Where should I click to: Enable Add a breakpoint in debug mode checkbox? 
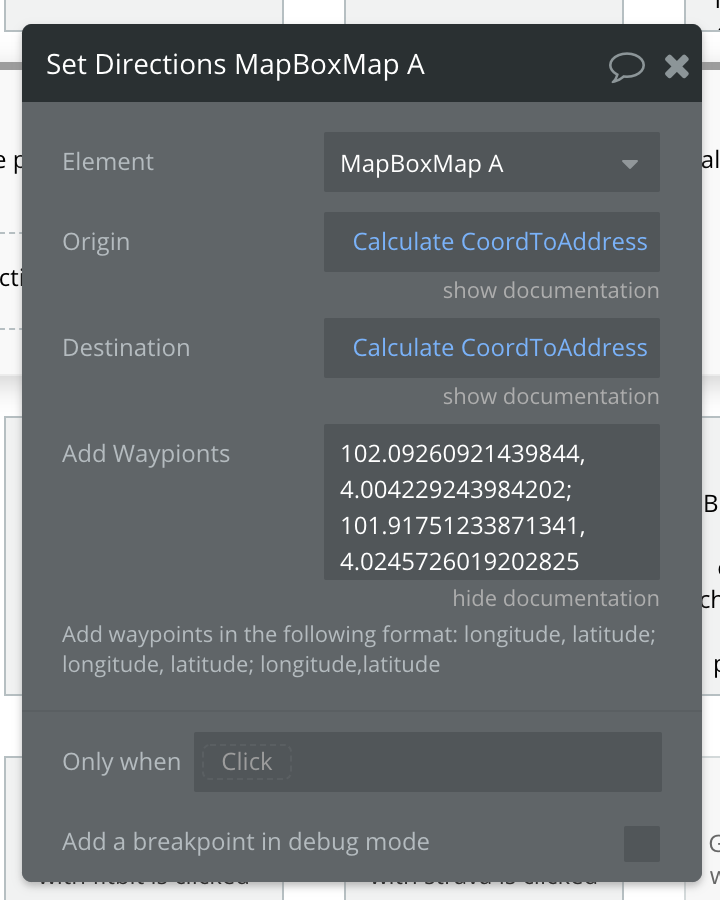pos(641,844)
